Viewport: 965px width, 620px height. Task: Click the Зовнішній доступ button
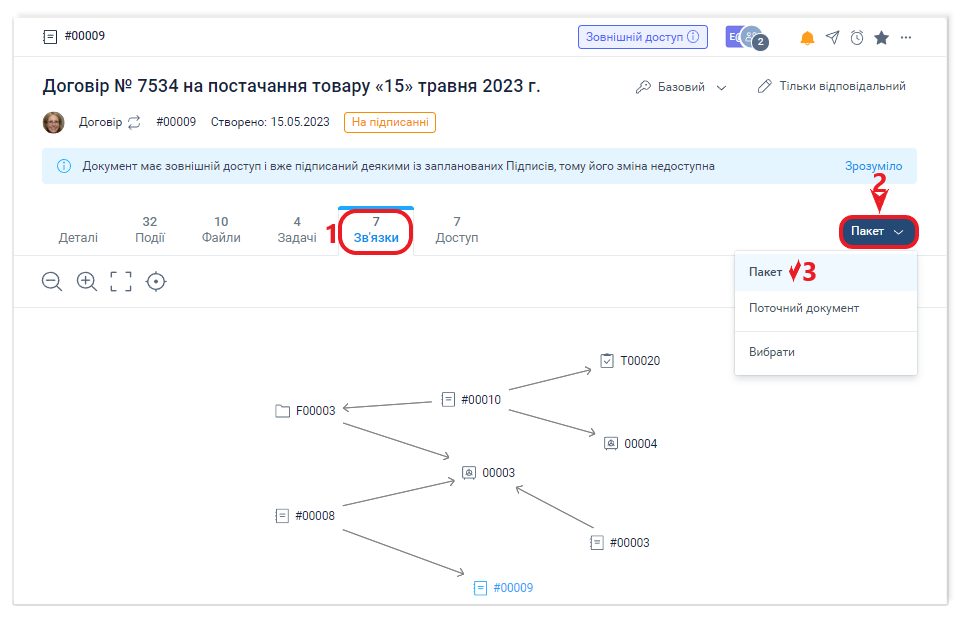coord(642,37)
